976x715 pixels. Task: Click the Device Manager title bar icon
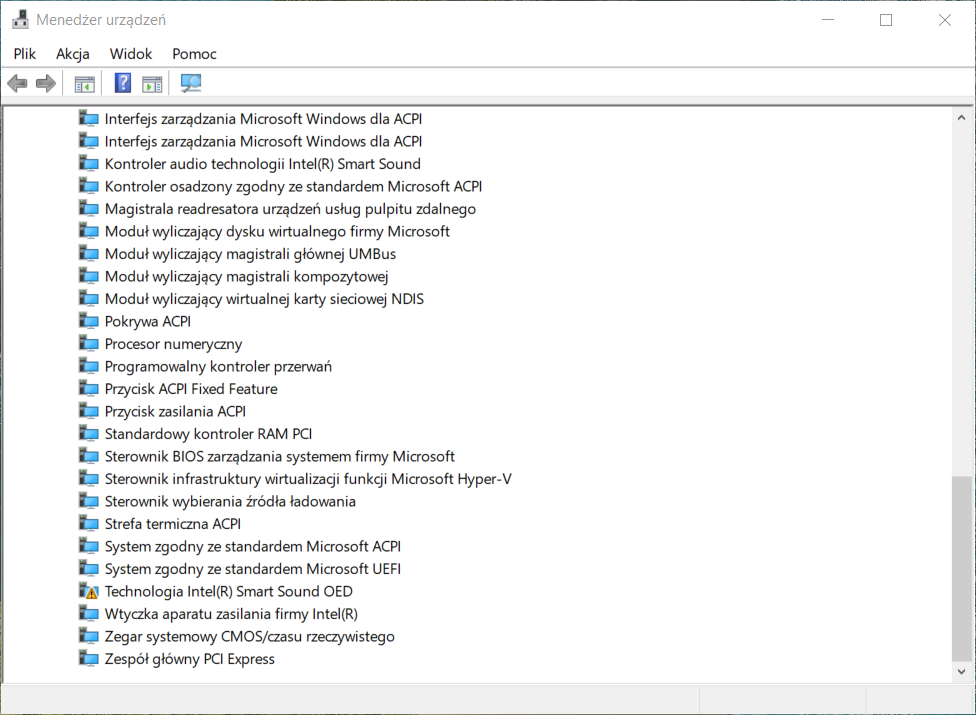20,20
